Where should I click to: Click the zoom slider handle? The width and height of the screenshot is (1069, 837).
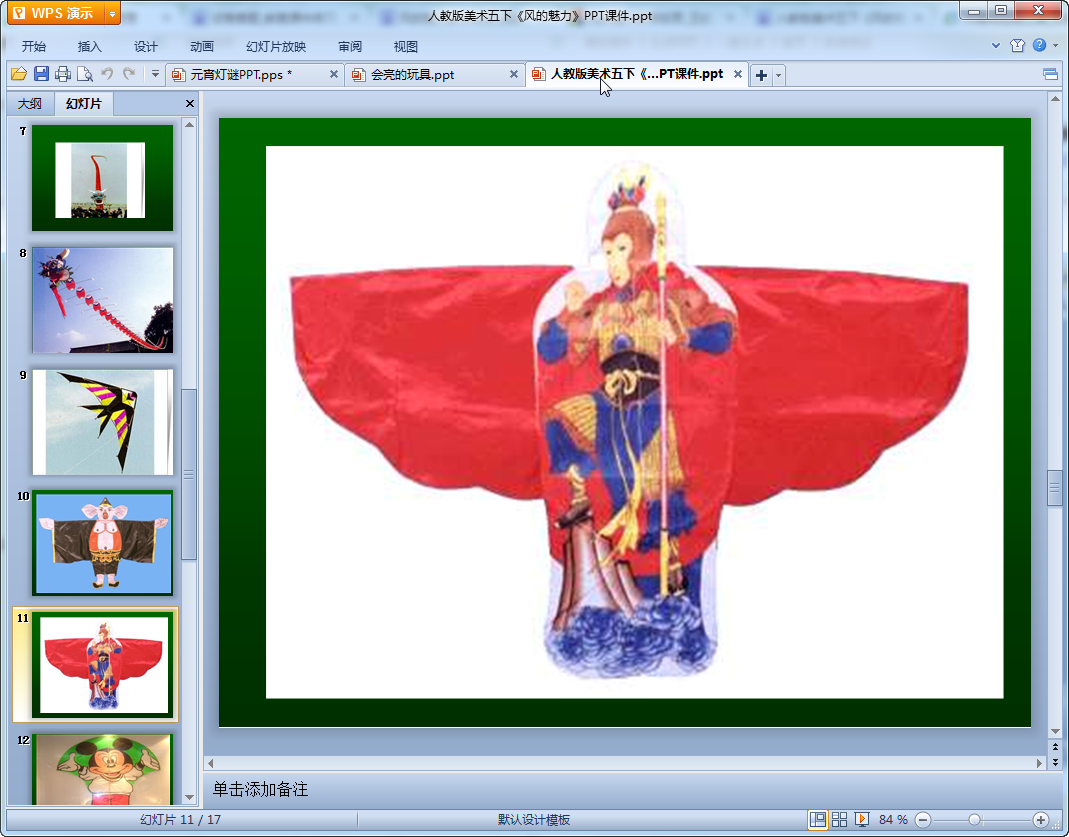(x=974, y=820)
